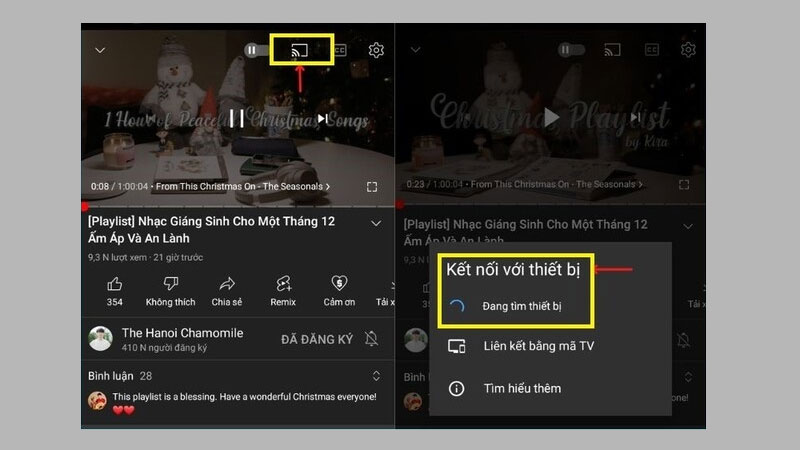Viewport: 800px width, 450px height.
Task: Open The Hanoi Chamomile channel name
Action: [x=182, y=333]
